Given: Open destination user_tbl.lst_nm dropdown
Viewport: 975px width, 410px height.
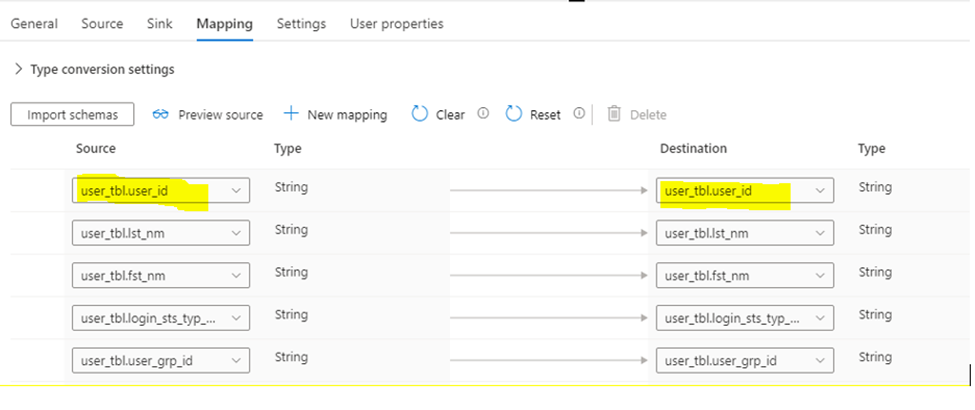Looking at the screenshot, I should click(820, 233).
